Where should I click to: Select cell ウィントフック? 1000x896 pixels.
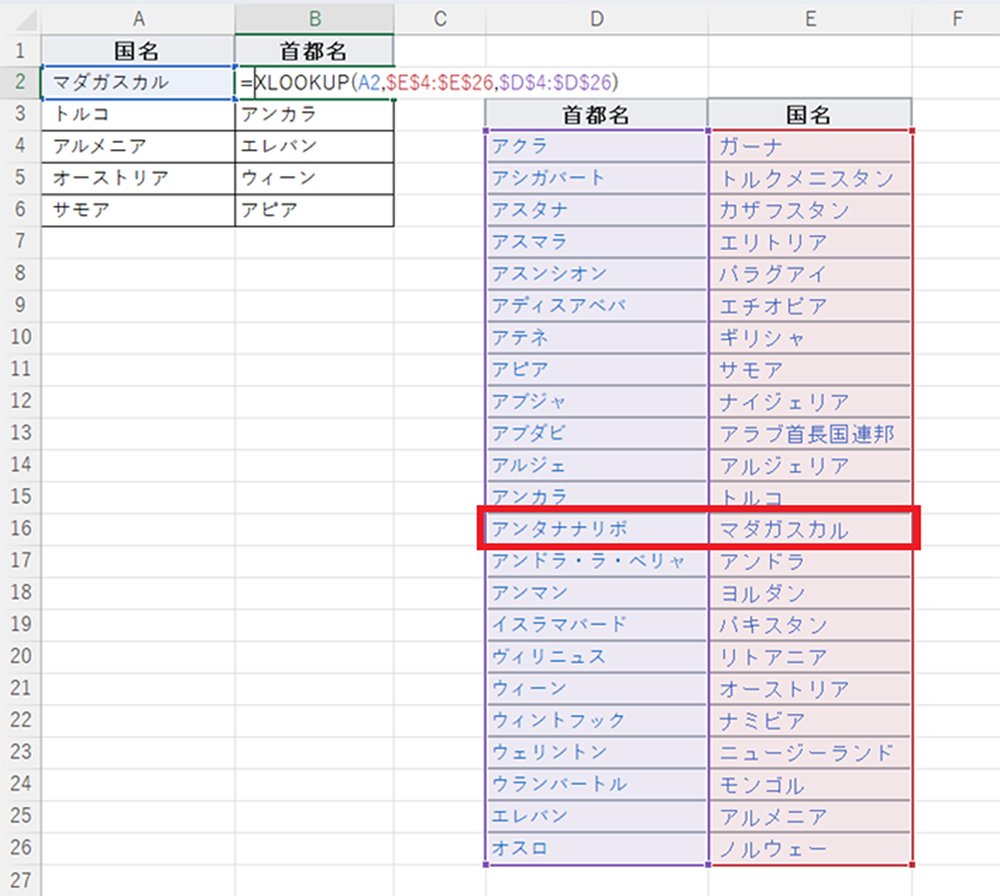(x=597, y=720)
